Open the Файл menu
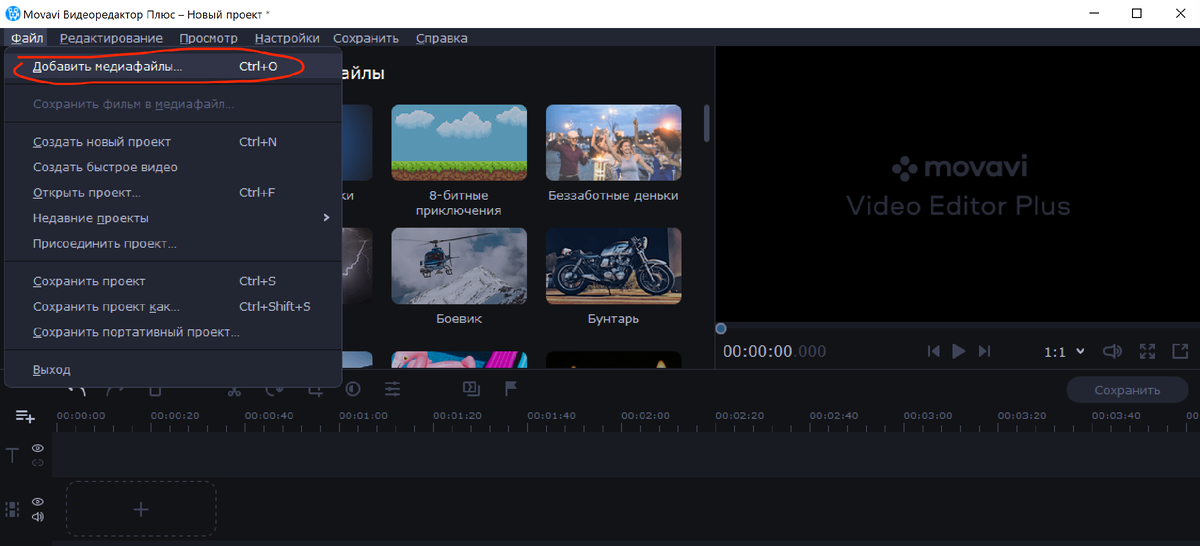Image resolution: width=1200 pixels, height=546 pixels. point(27,38)
